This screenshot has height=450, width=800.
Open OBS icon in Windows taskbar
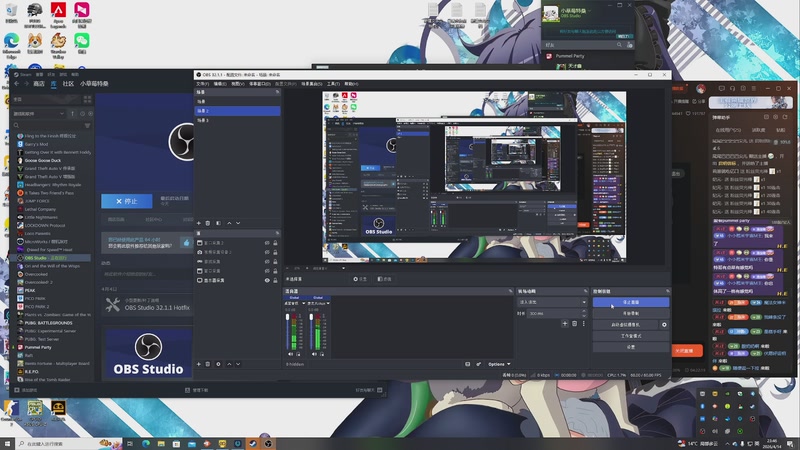click(268, 444)
